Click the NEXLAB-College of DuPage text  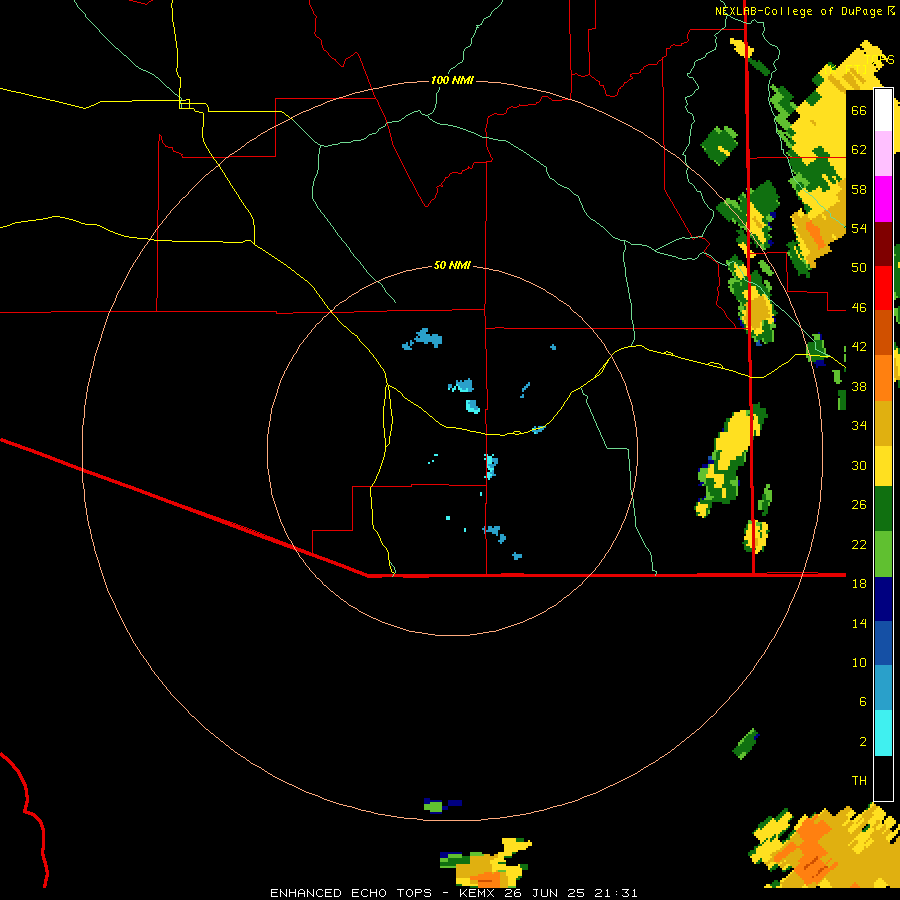pos(798,11)
